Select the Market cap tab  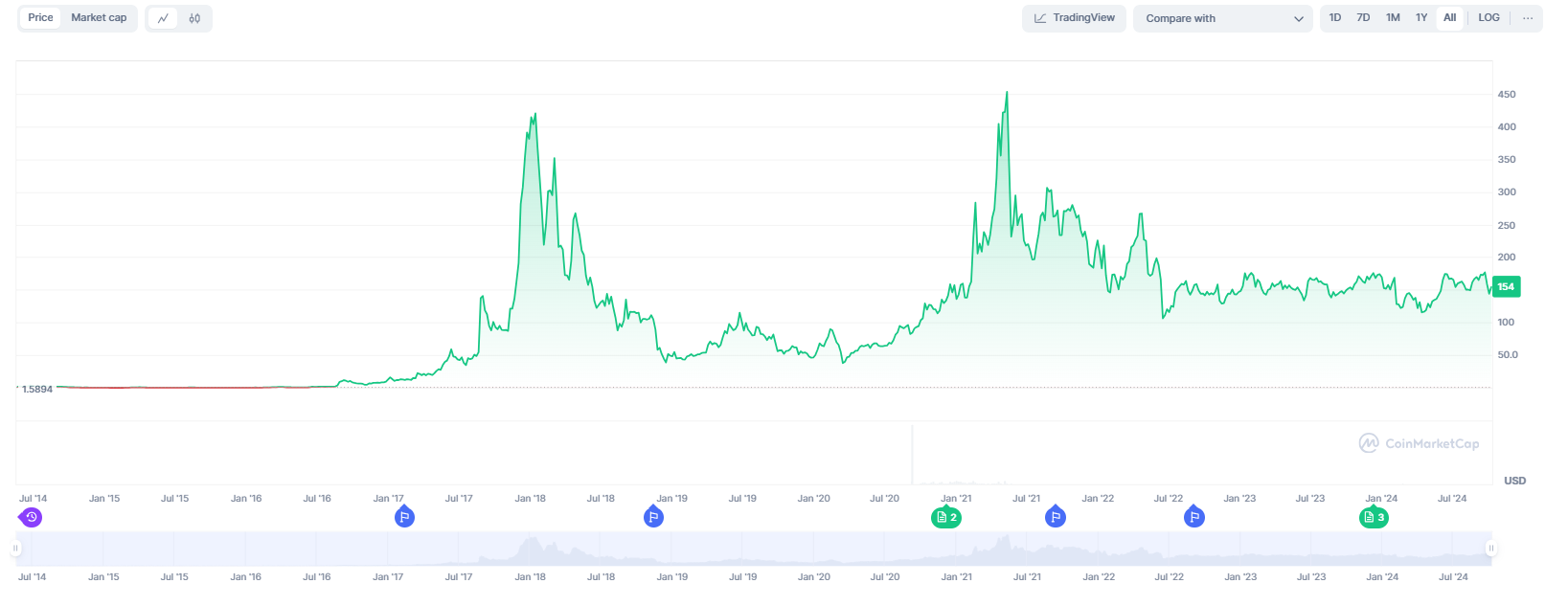pyautogui.click(x=99, y=18)
